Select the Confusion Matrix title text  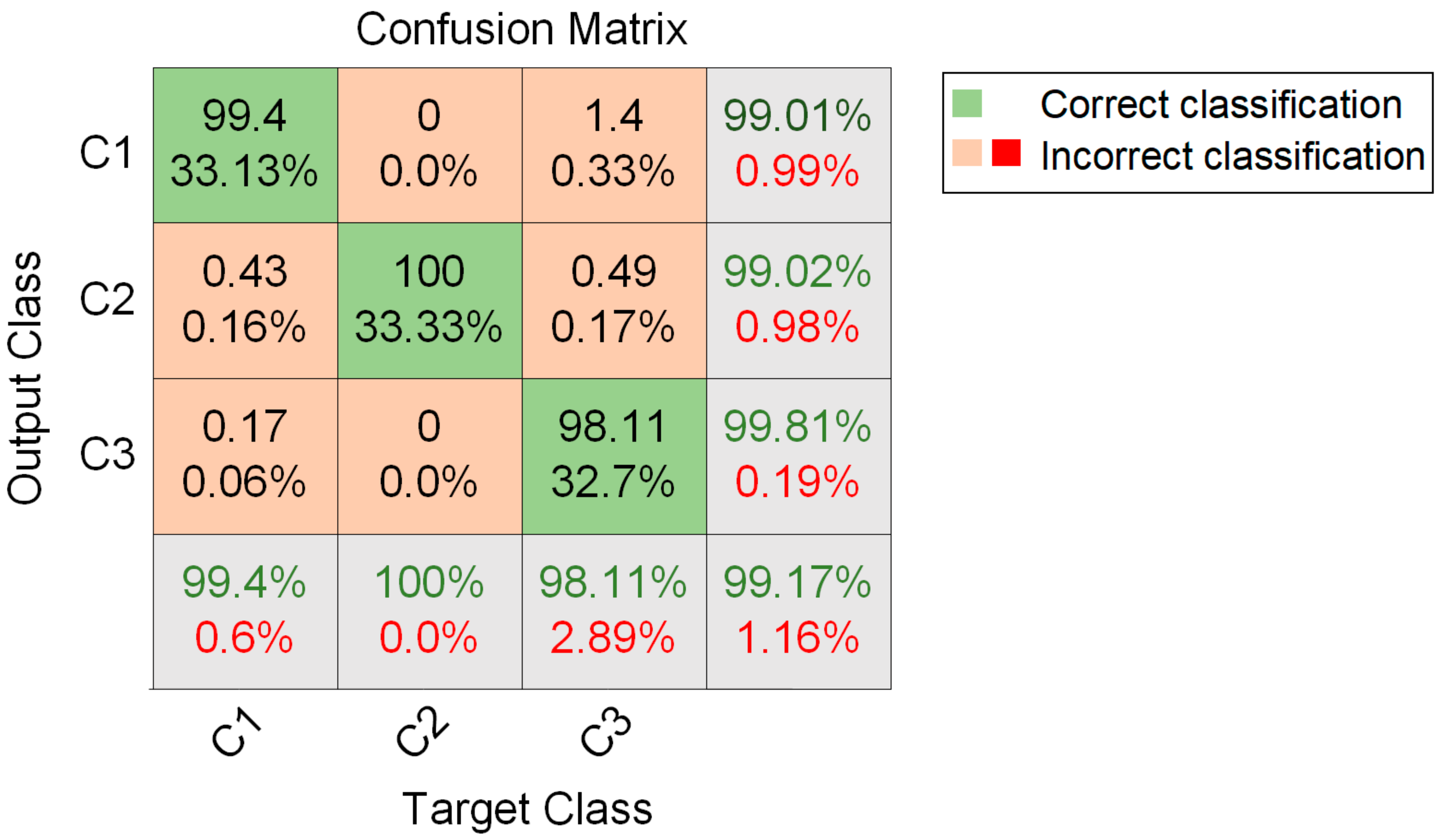pyautogui.click(x=521, y=29)
